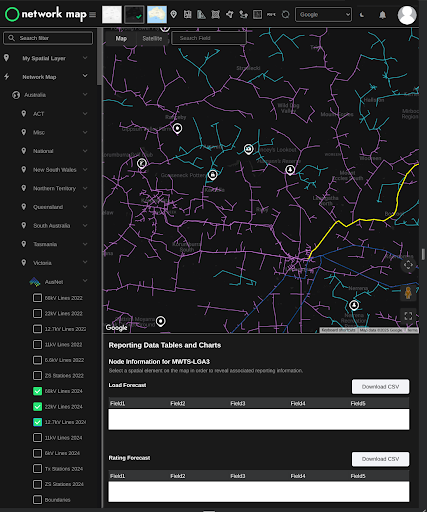This screenshot has width=427, height=512.
Task: Click the marker near Gooseneck Pottery
Action: (x=213, y=175)
